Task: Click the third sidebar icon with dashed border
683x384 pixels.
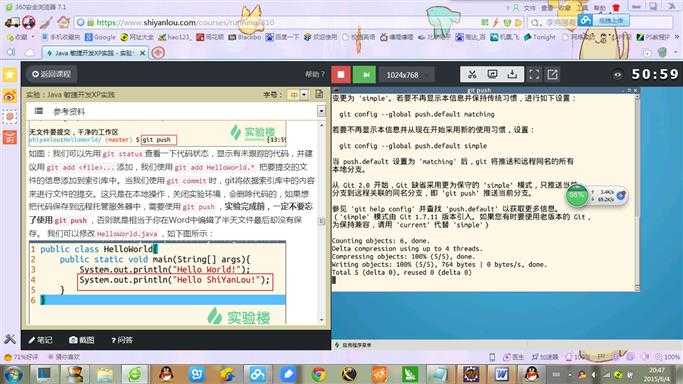Action: point(10,117)
